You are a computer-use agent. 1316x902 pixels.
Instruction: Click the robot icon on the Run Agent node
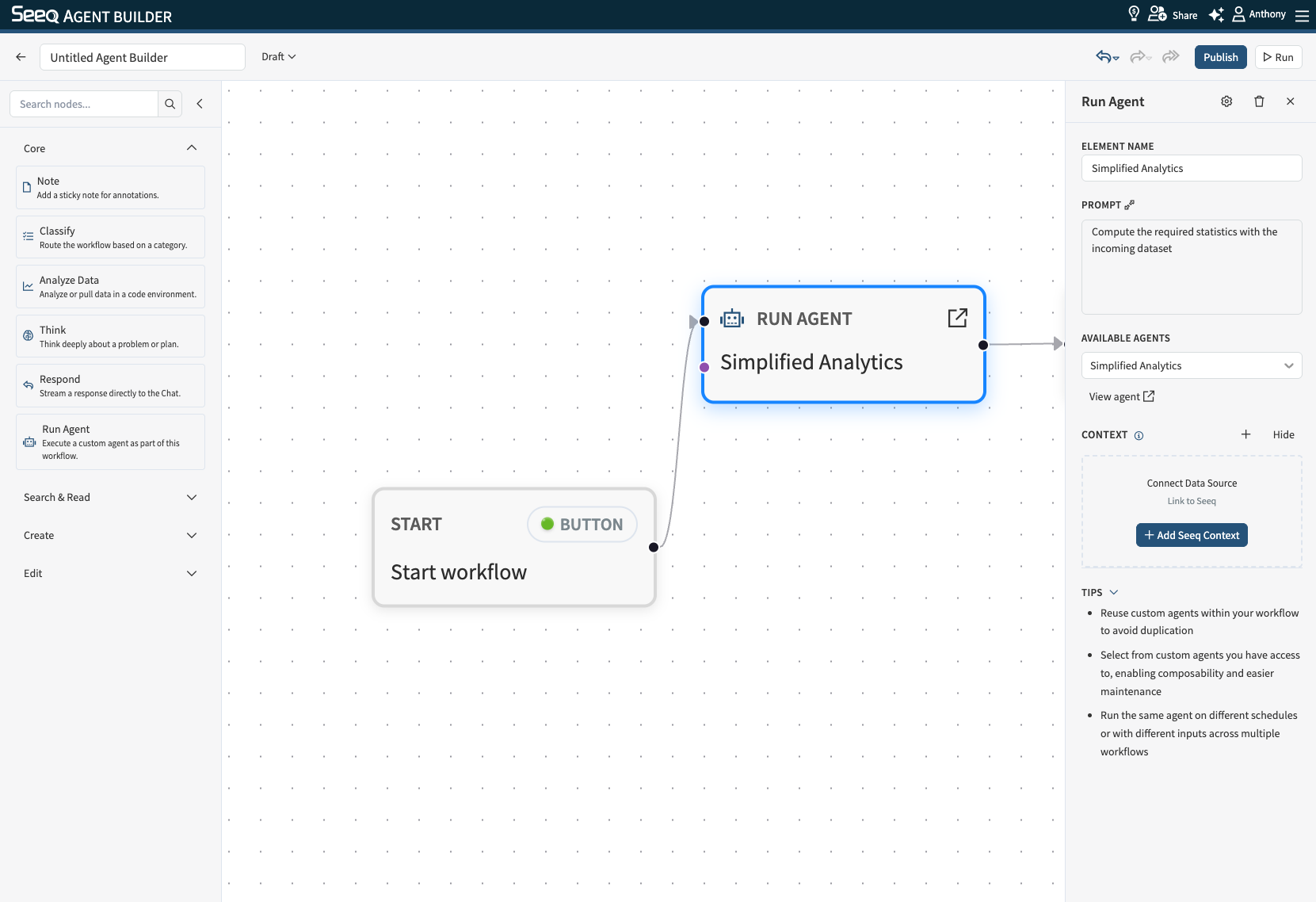(x=732, y=319)
